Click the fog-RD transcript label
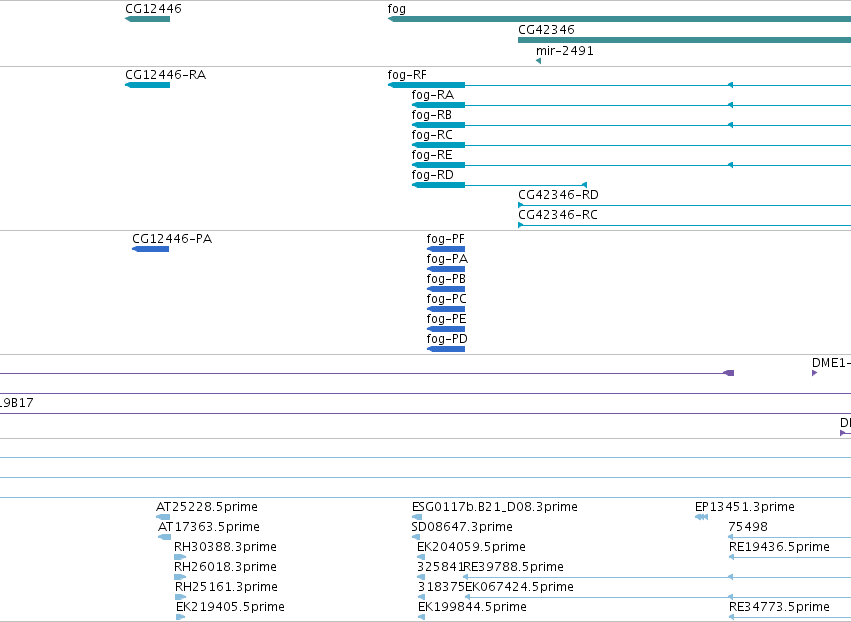 (433, 175)
